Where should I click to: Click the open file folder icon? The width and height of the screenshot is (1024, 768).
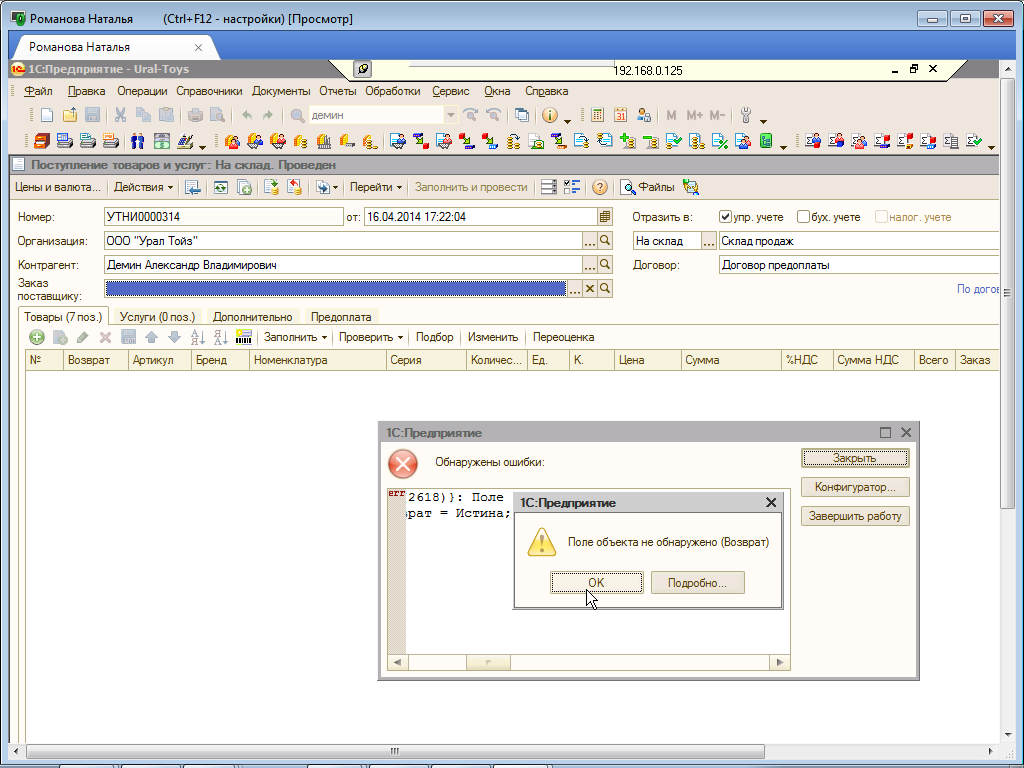pos(70,116)
